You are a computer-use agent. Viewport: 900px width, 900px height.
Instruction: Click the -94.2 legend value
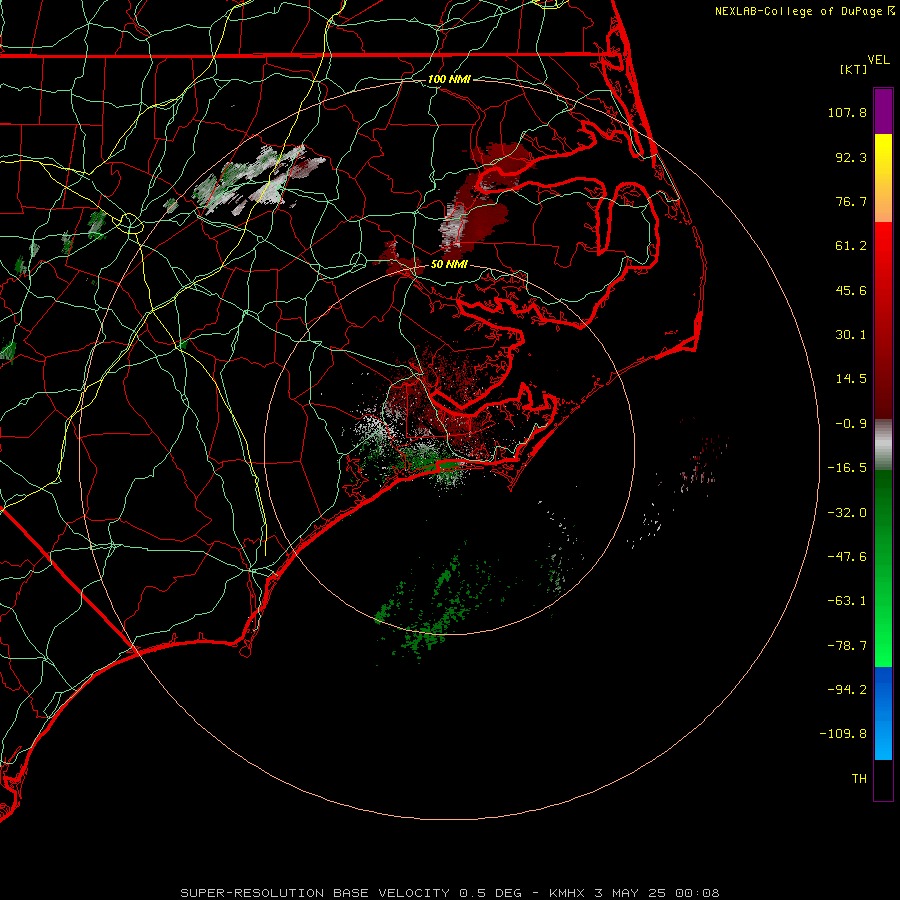tap(847, 689)
